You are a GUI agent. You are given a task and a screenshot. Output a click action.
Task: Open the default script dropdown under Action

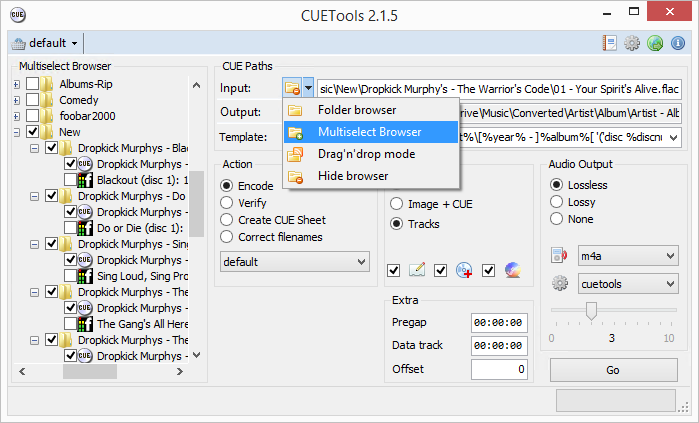pyautogui.click(x=295, y=262)
